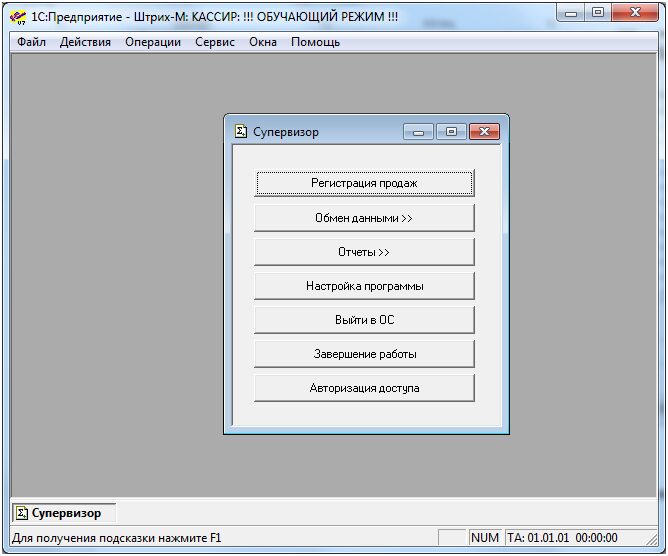Click the main window title ОБУЧАЮЩИЙ РЕЖИМ text
This screenshot has width=668, height=556.
(327, 17)
